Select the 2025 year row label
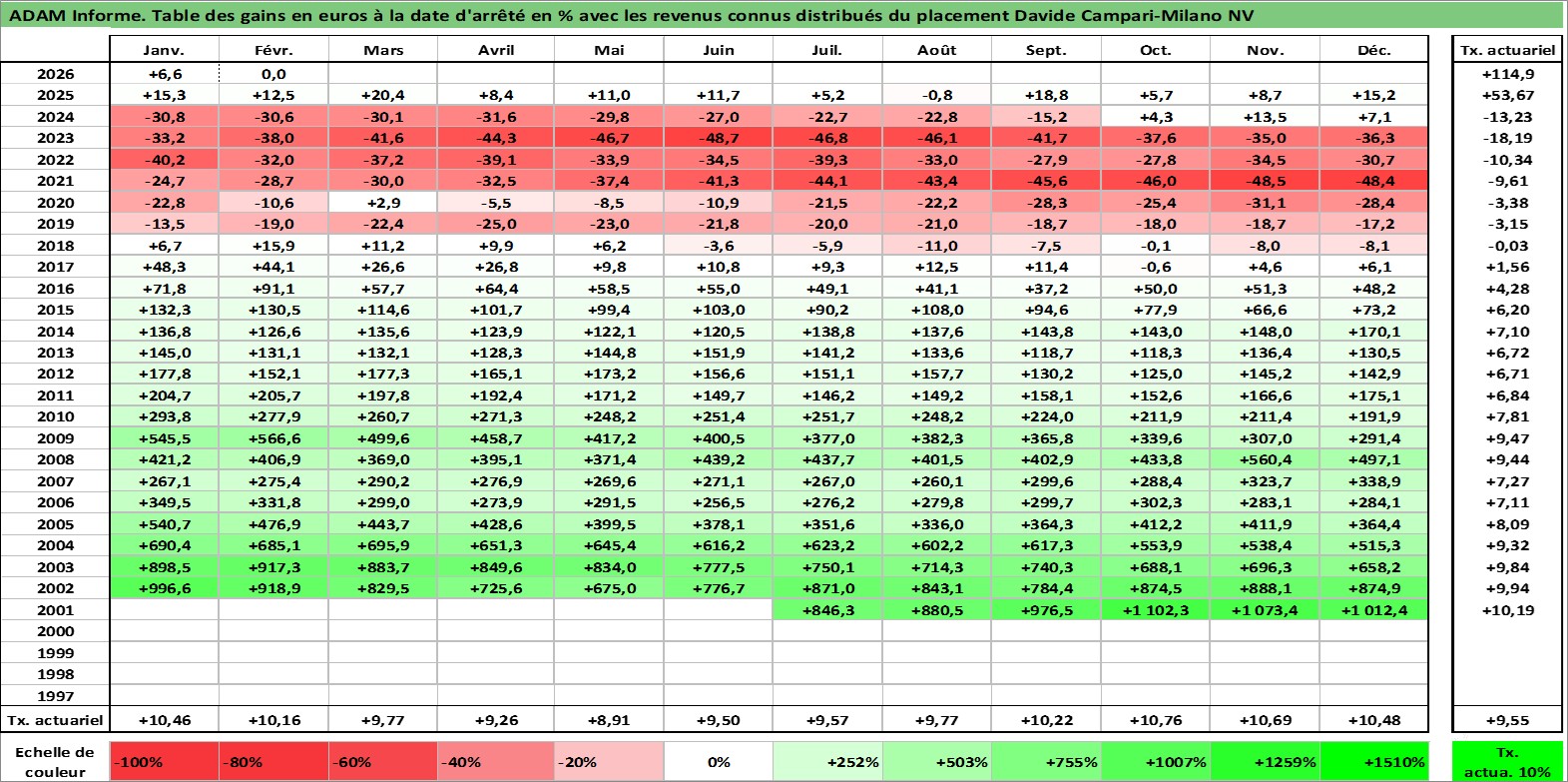The height and width of the screenshot is (782, 1568). [x=55, y=95]
